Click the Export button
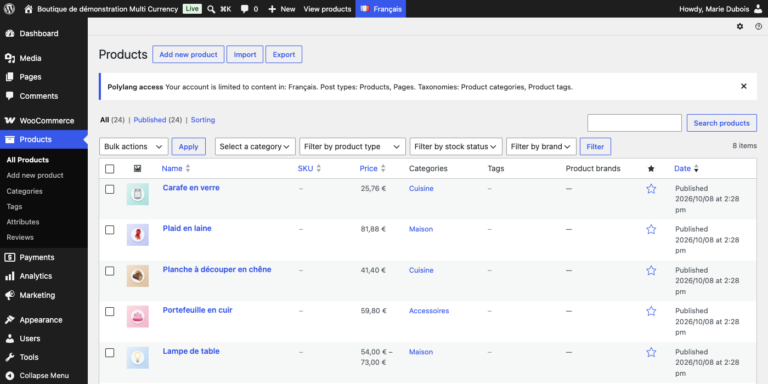This screenshot has width=768, height=384. point(284,54)
